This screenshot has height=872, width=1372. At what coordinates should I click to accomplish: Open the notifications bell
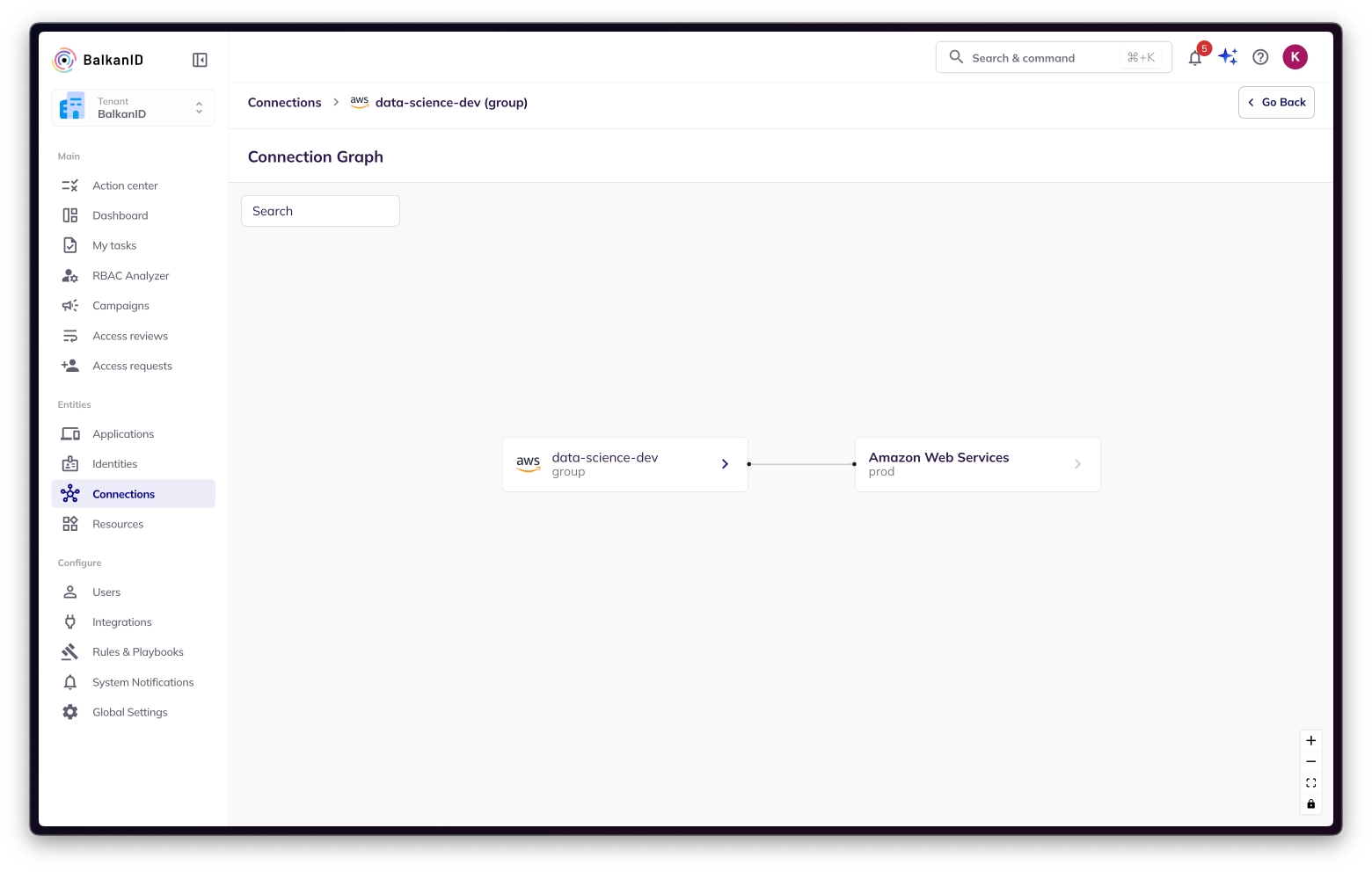1194,58
